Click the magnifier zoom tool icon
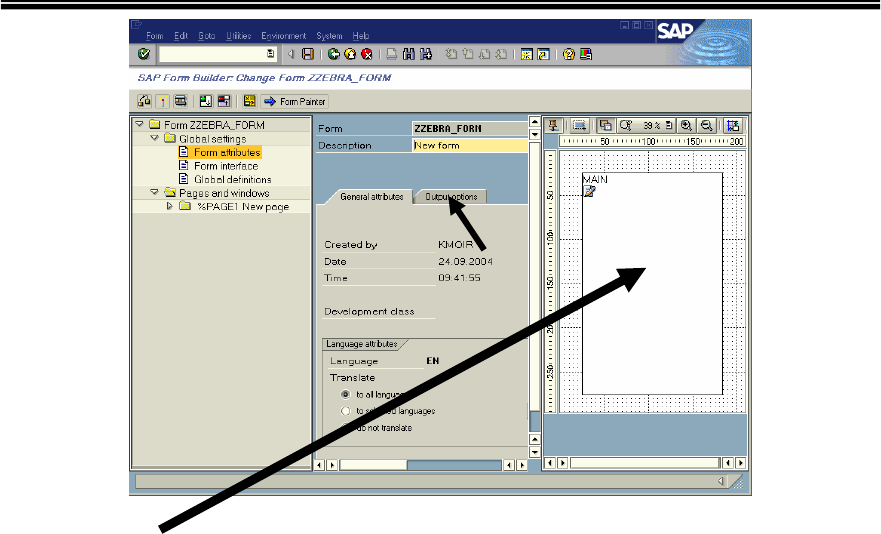 pos(625,125)
